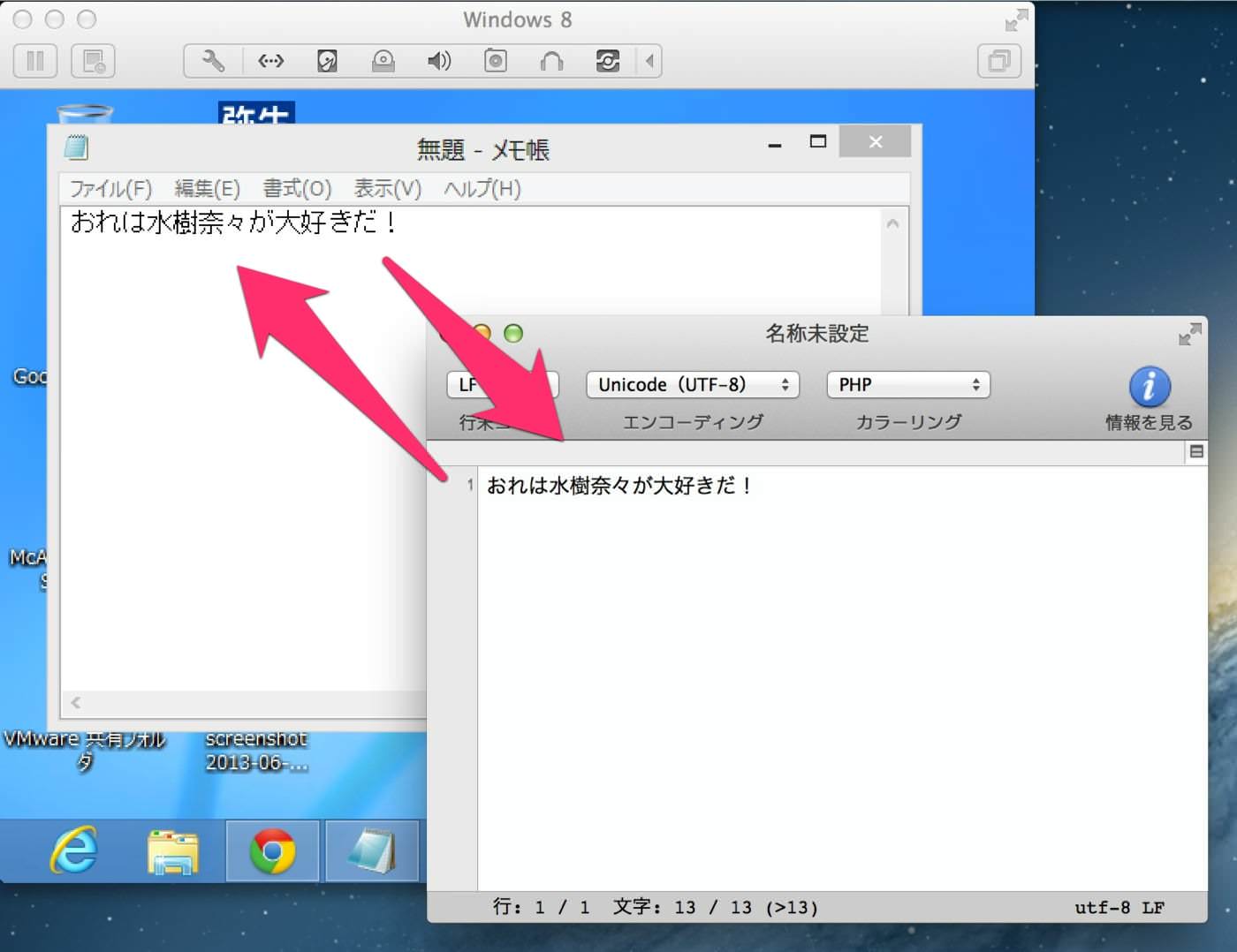Image resolution: width=1237 pixels, height=952 pixels.
Task: Click the sound speaker icon in VMware toolbar
Action: 439,61
